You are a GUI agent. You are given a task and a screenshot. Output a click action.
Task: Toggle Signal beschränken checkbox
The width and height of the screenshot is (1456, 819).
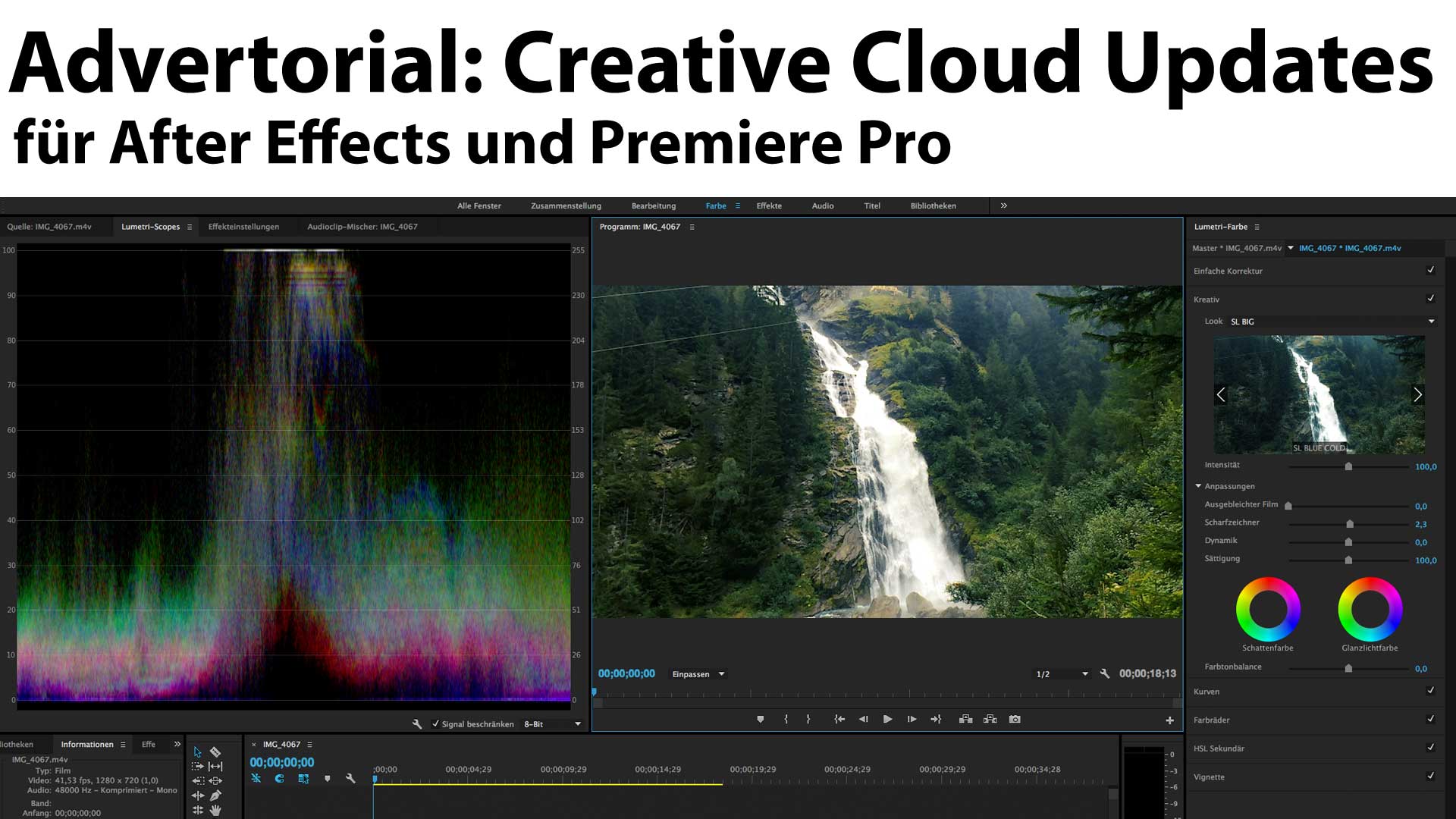(435, 723)
